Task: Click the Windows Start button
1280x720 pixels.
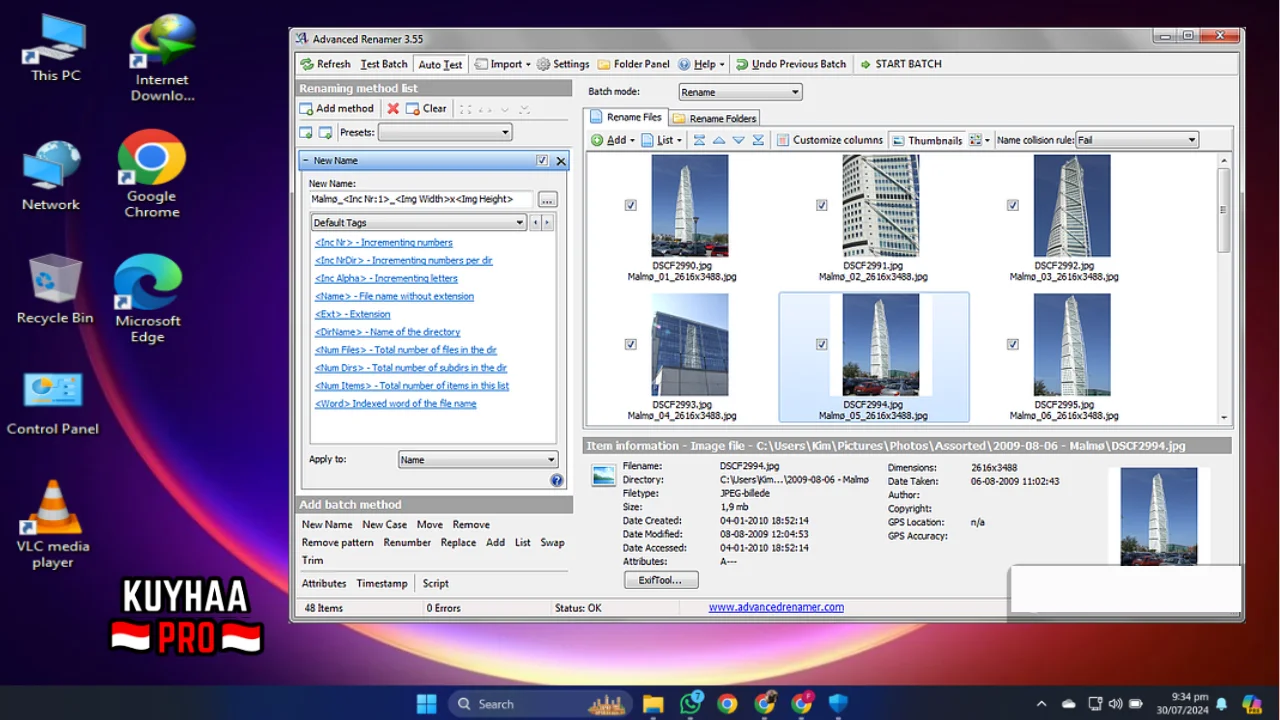Action: tap(426, 704)
